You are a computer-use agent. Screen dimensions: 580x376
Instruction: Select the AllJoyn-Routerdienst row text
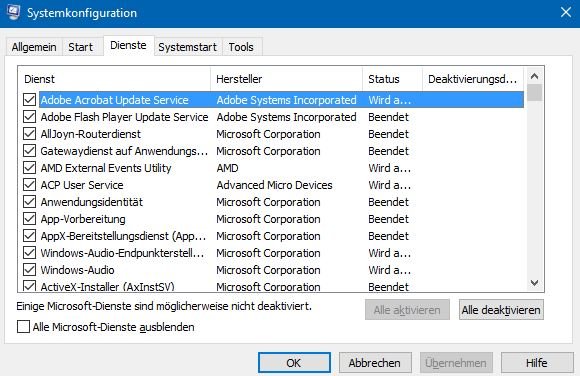click(x=91, y=134)
